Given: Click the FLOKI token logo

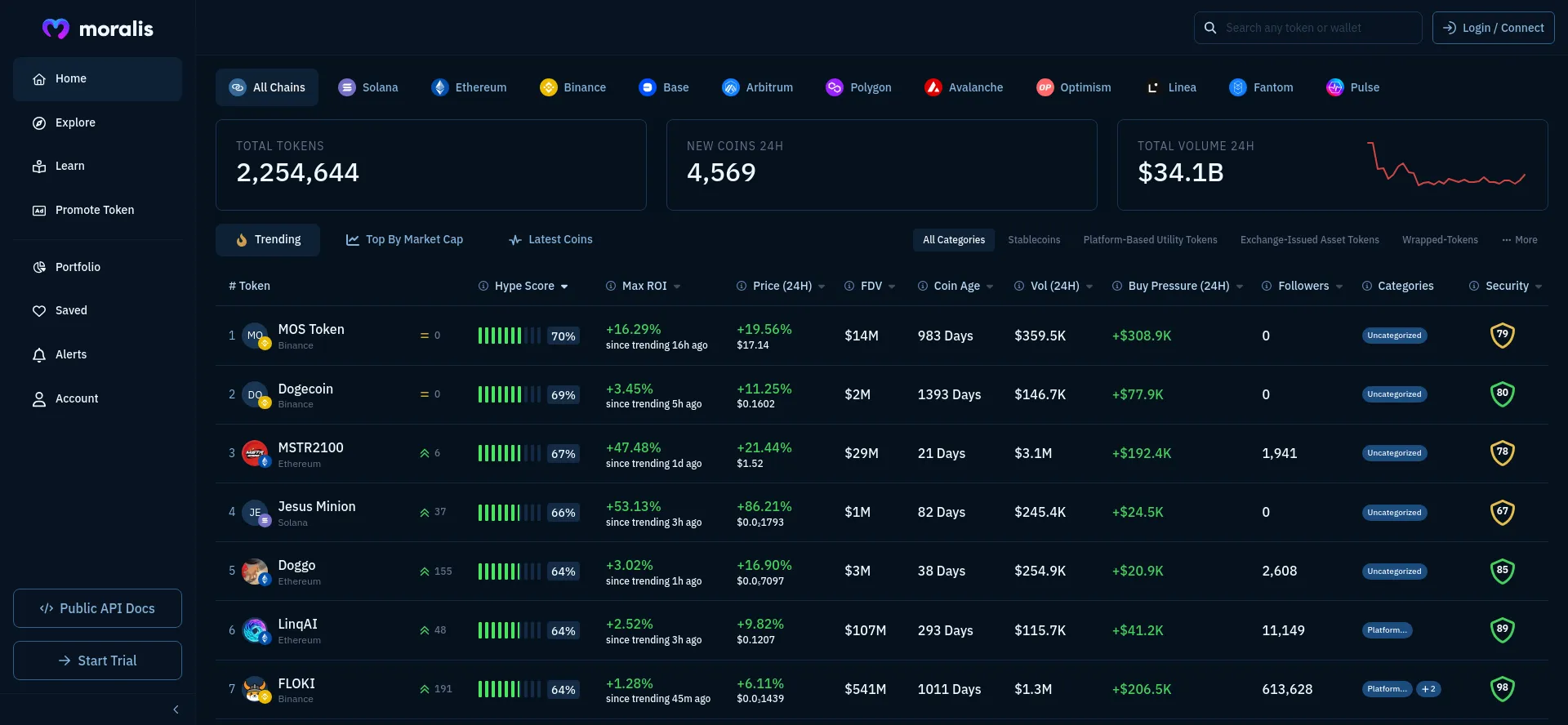Looking at the screenshot, I should point(255,689).
